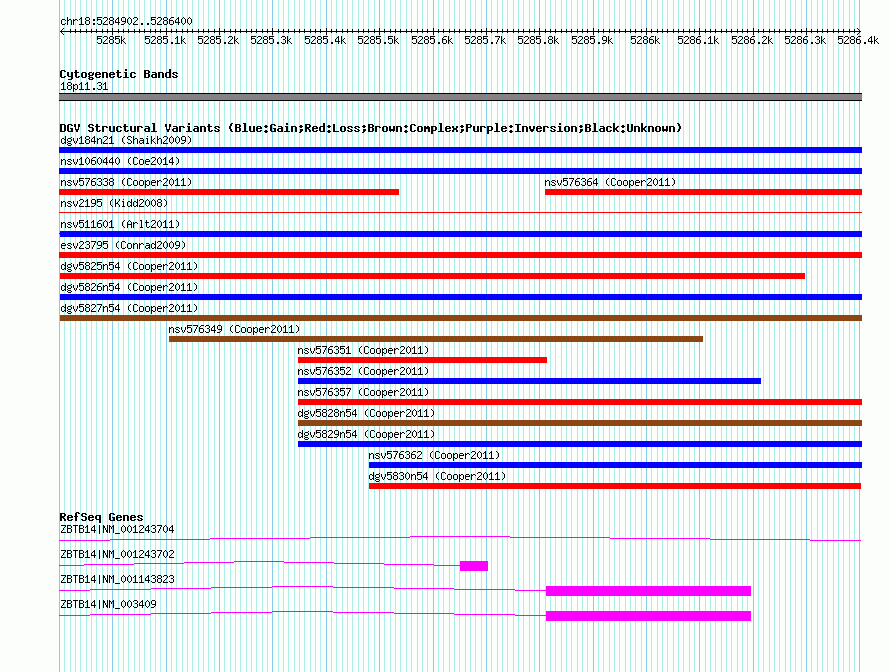Click the nsv576338 (Cooper2011) red loss bar
This screenshot has height=672, width=890.
tap(229, 192)
